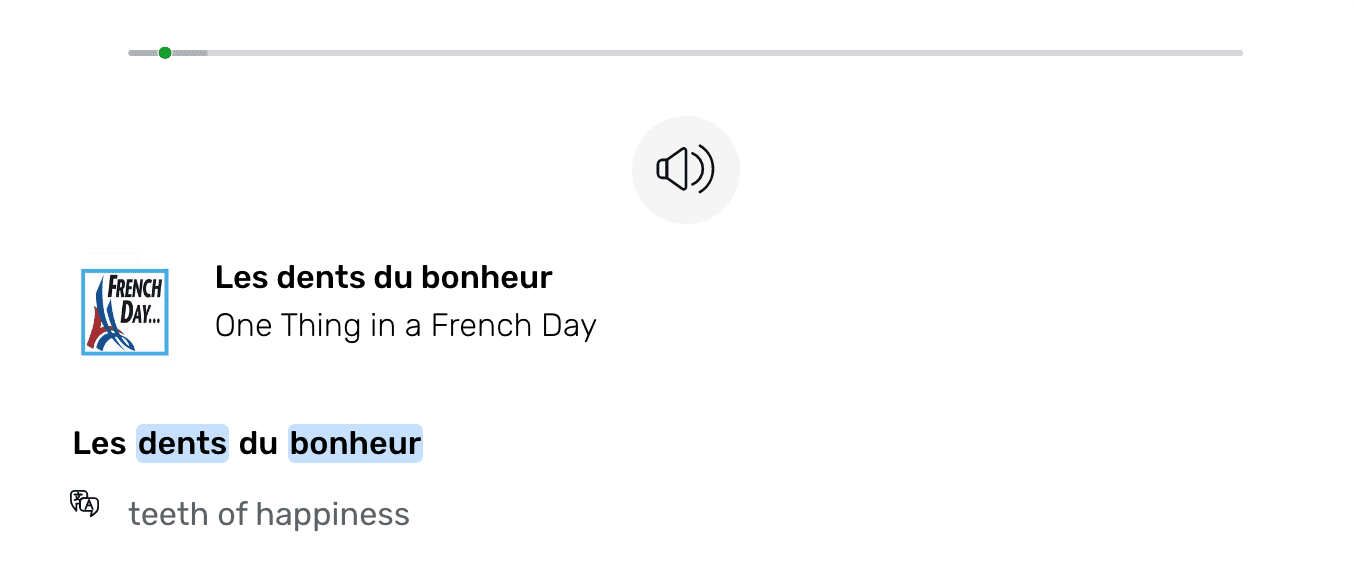The height and width of the screenshot is (582, 1354).
Task: Rewind by clicking the played segment before the dot
Action: click(x=143, y=53)
